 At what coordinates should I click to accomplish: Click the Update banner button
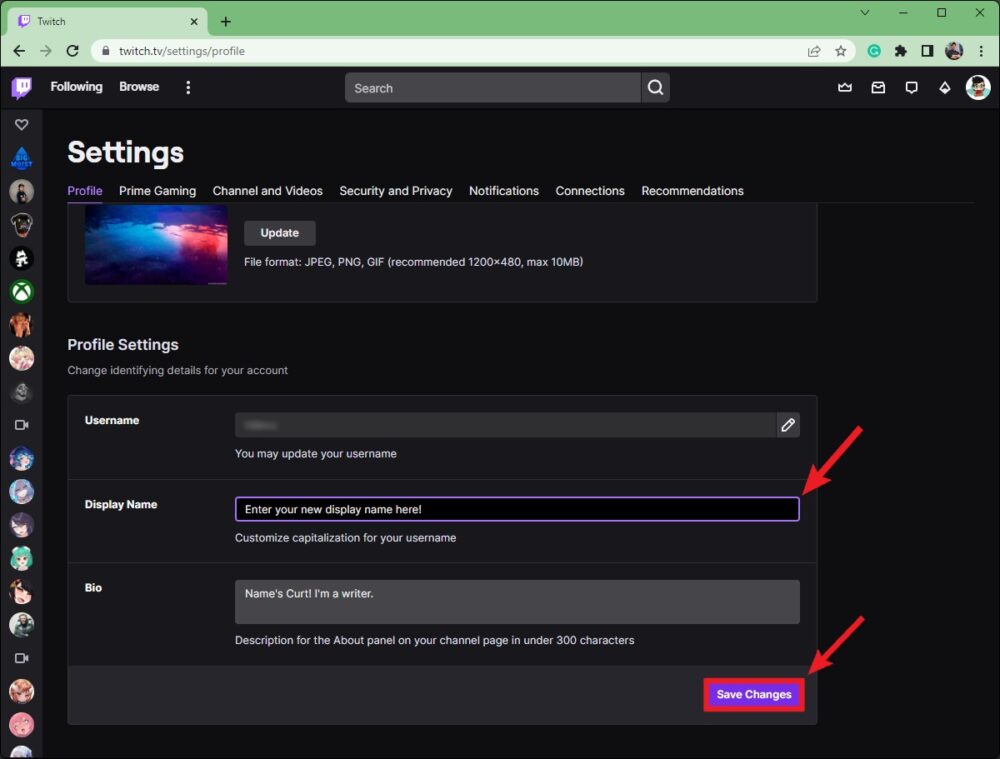(279, 233)
